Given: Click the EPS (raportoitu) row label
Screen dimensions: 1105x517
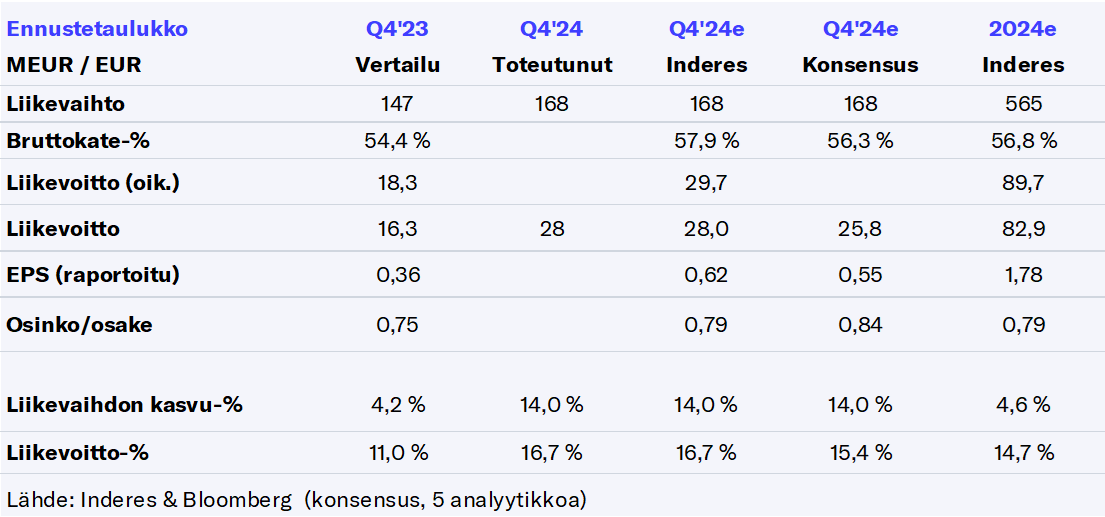Looking at the screenshot, I should pos(93,275).
